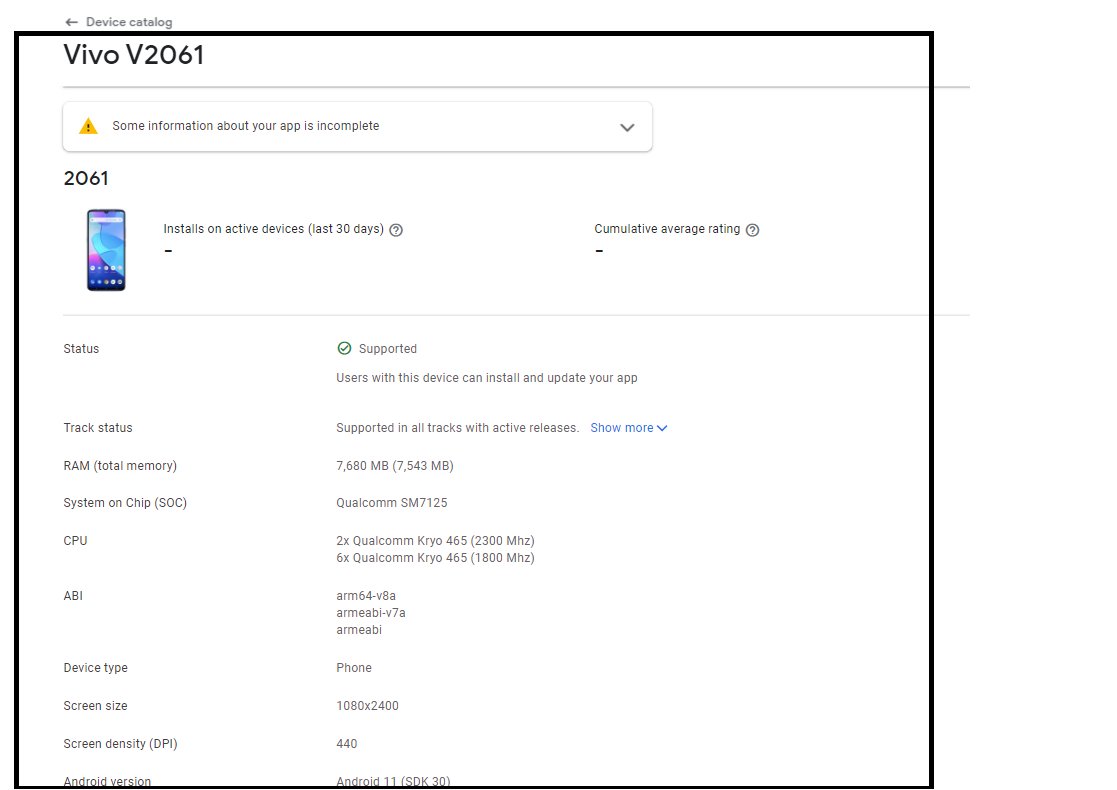Click the 'Qualcomm SM7125' value
Screen dimensions: 1117x790
click(x=392, y=503)
